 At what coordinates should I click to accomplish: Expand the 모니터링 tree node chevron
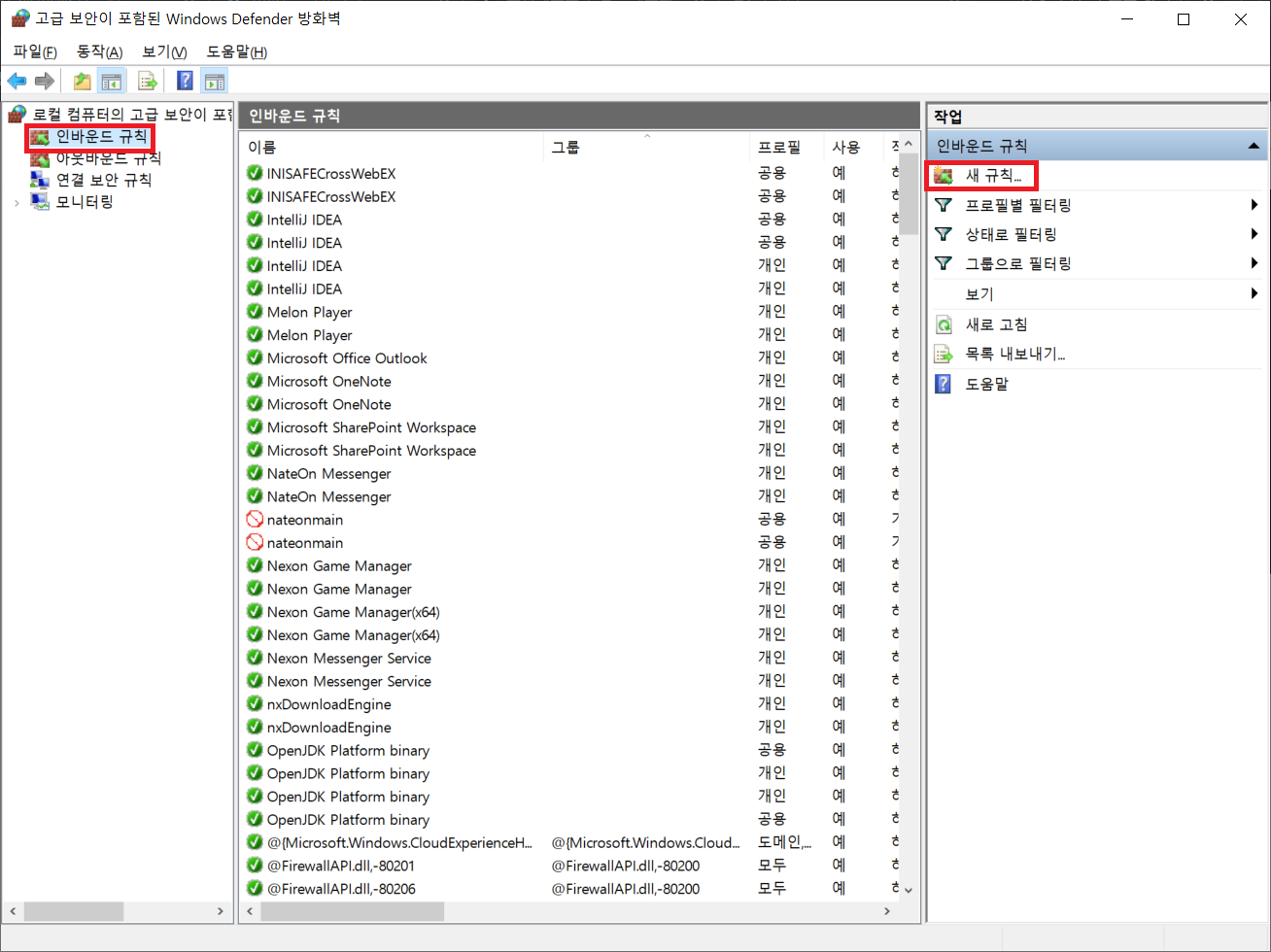click(17, 202)
